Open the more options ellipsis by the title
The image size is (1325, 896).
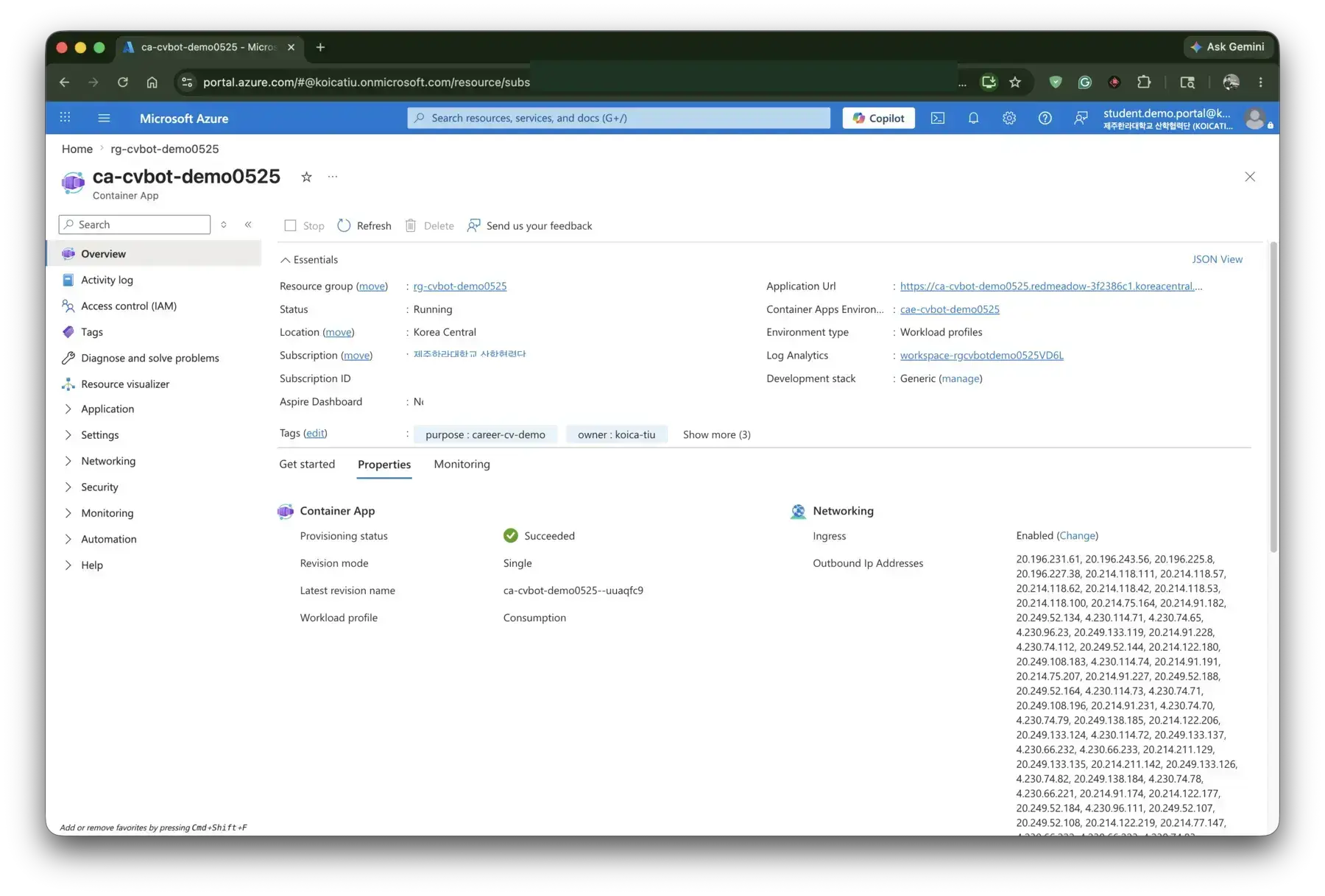click(x=333, y=177)
